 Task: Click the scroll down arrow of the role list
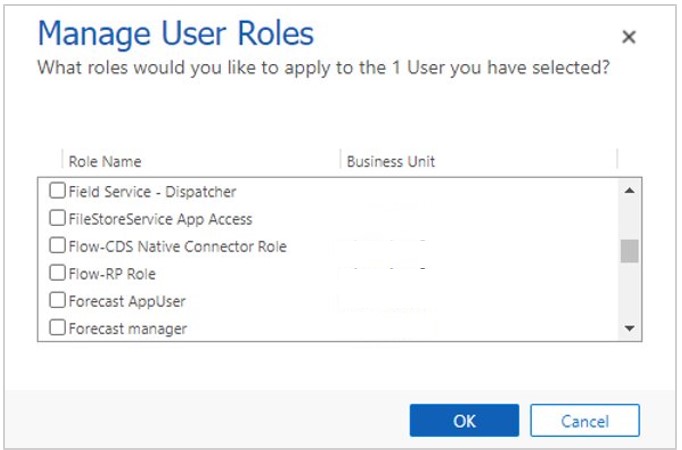(x=629, y=328)
